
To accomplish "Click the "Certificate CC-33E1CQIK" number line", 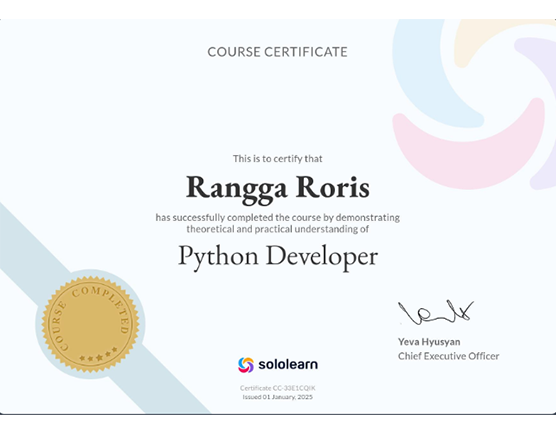I will [278, 388].
